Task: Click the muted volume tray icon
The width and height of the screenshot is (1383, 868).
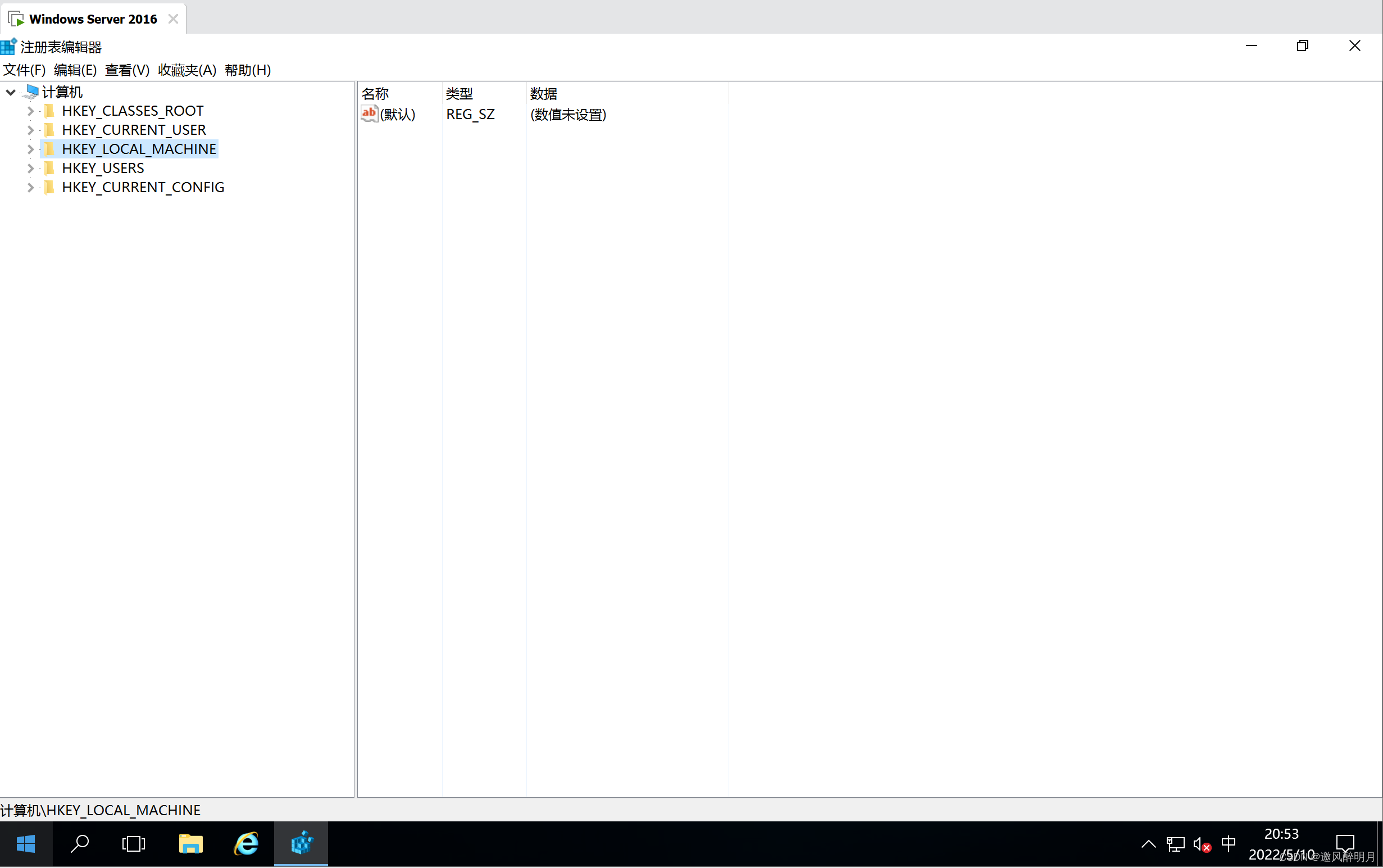Action: tap(1202, 844)
